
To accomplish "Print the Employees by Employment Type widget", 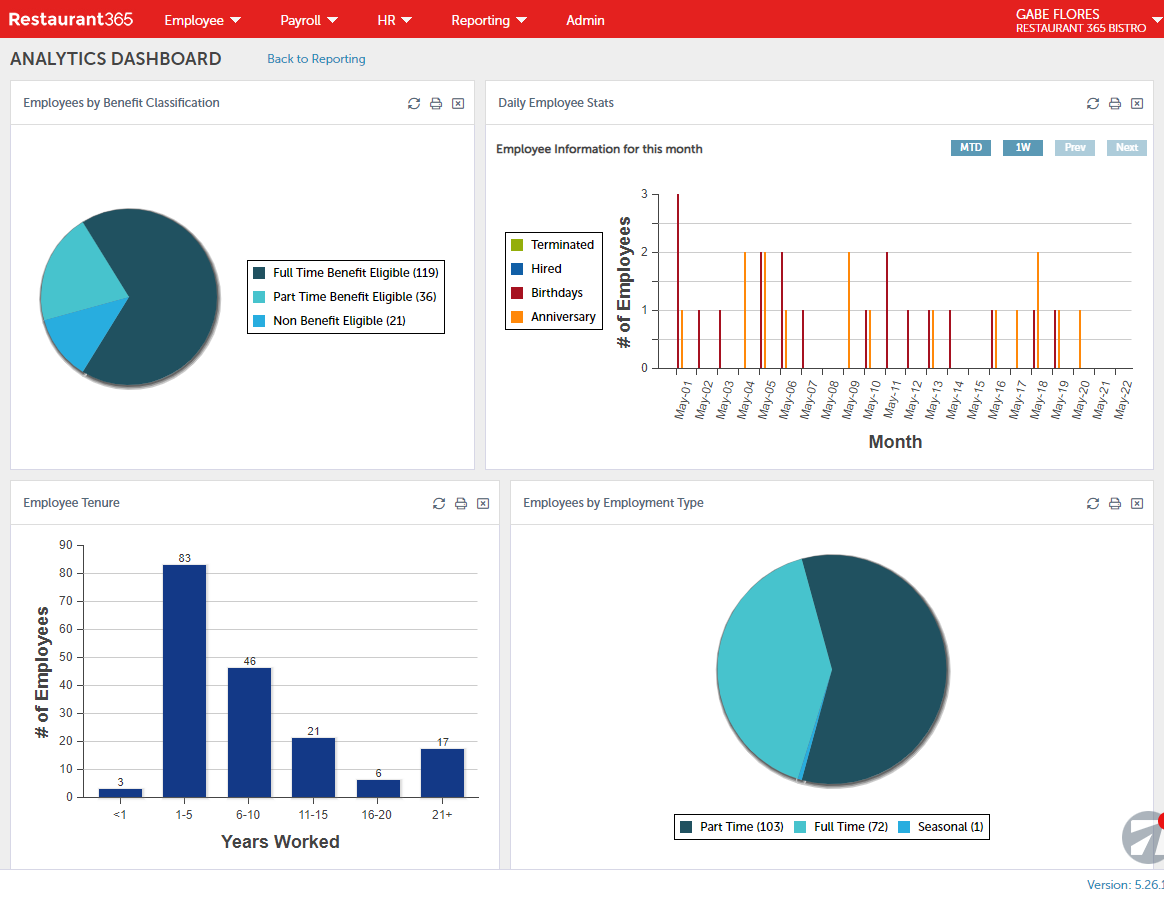I will pyautogui.click(x=1115, y=503).
